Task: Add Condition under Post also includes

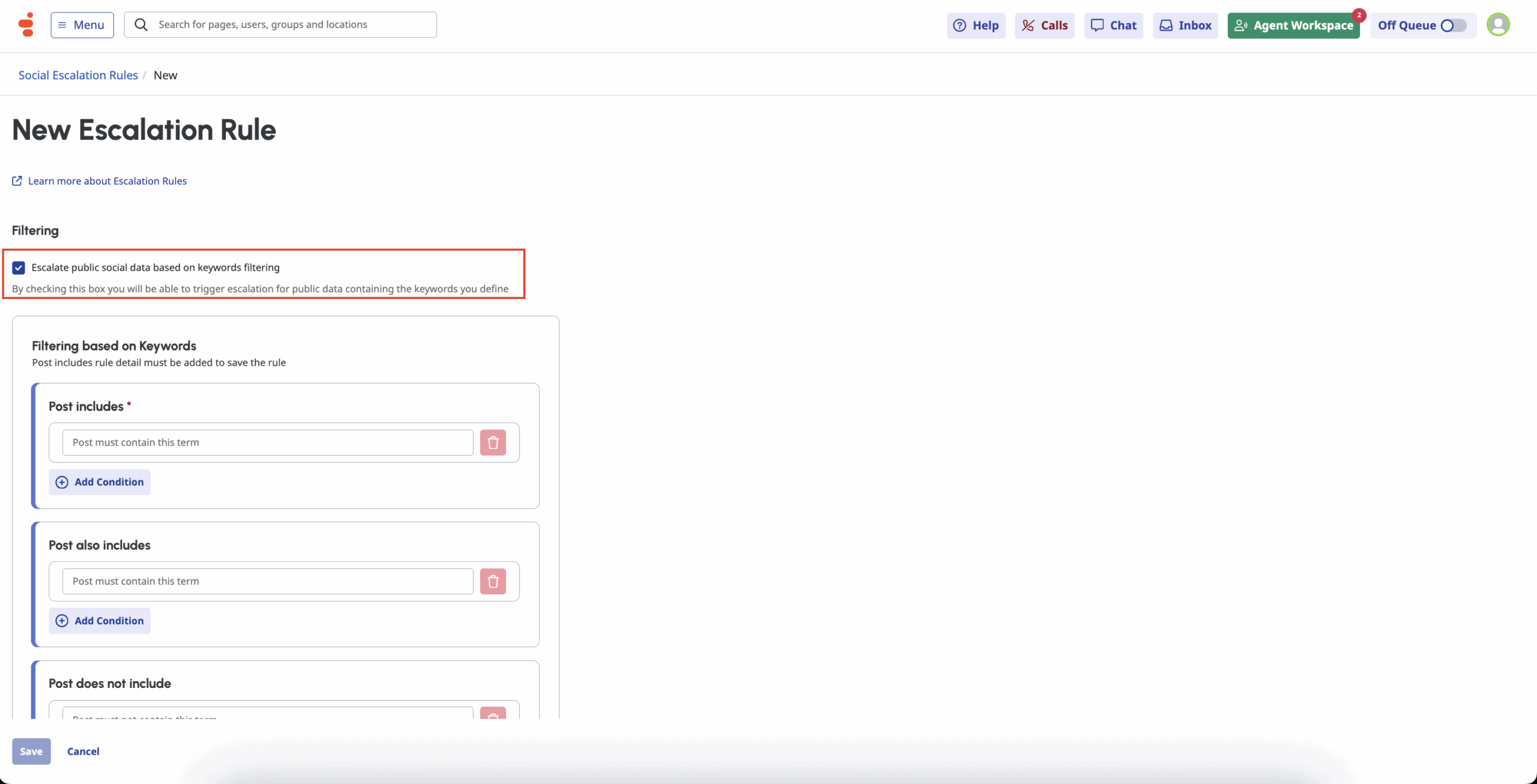Action: tap(100, 621)
